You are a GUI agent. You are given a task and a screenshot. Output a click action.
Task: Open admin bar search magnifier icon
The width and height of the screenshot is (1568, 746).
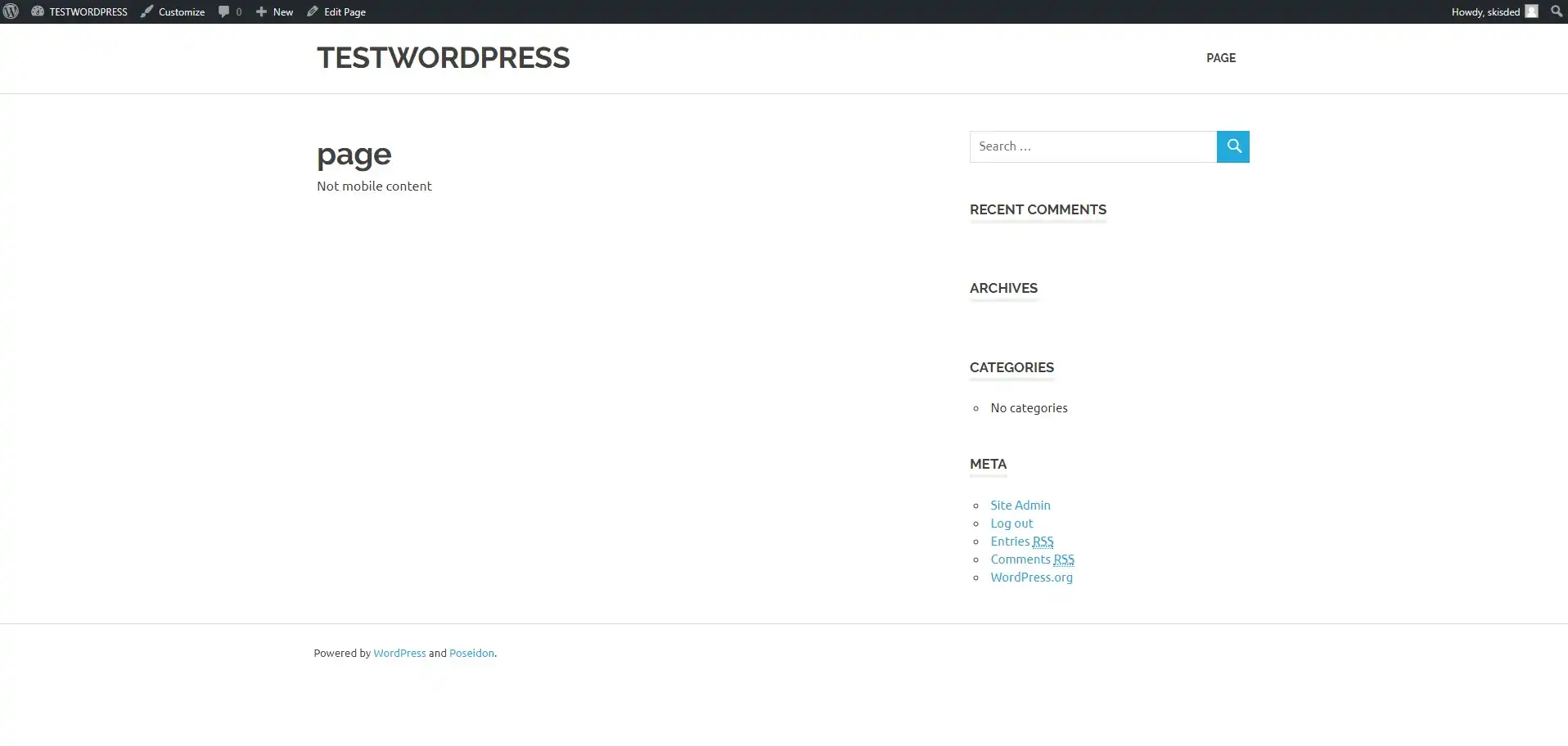pyautogui.click(x=1557, y=11)
